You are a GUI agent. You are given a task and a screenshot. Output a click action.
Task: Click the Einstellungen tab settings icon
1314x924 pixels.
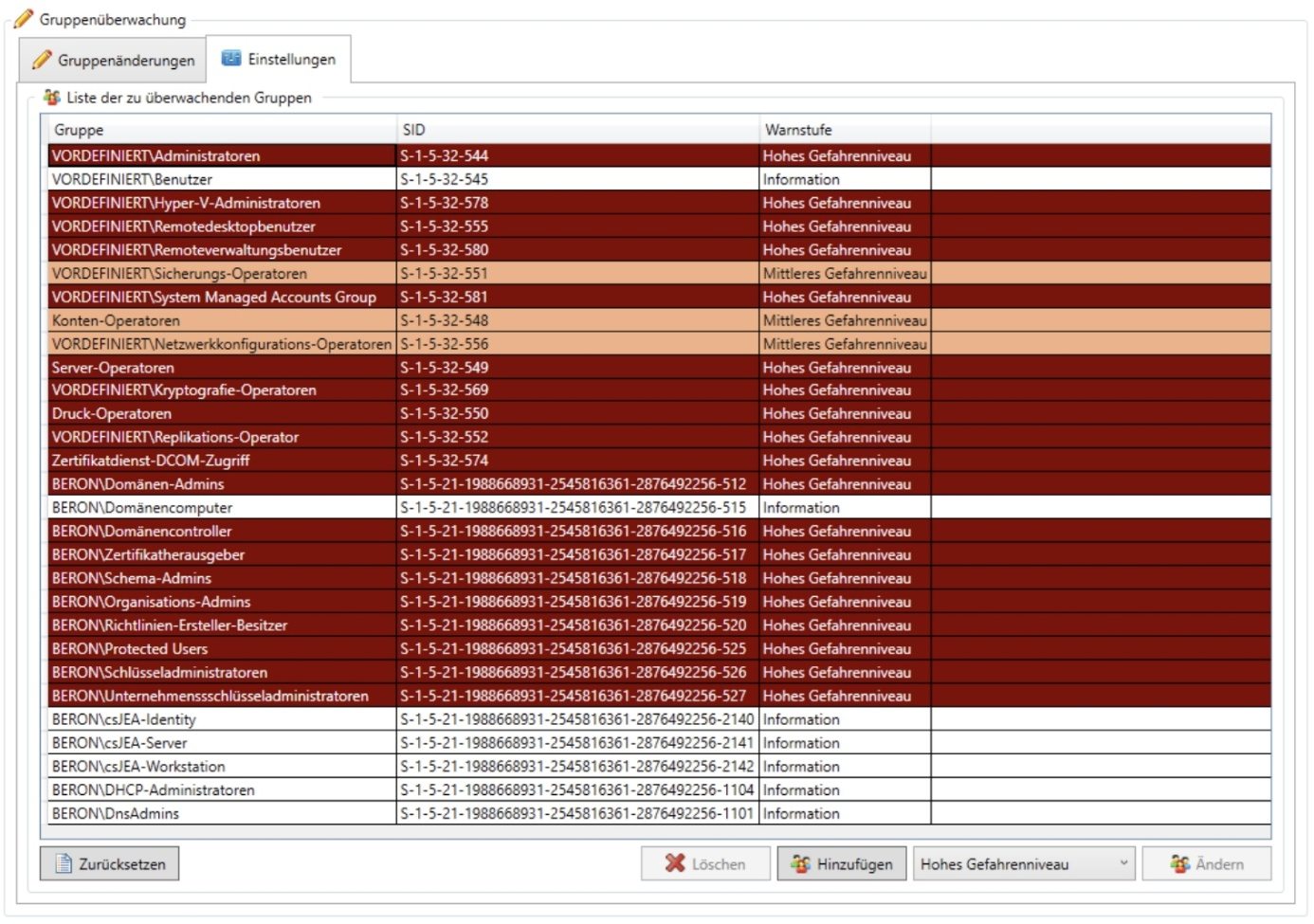(x=231, y=59)
